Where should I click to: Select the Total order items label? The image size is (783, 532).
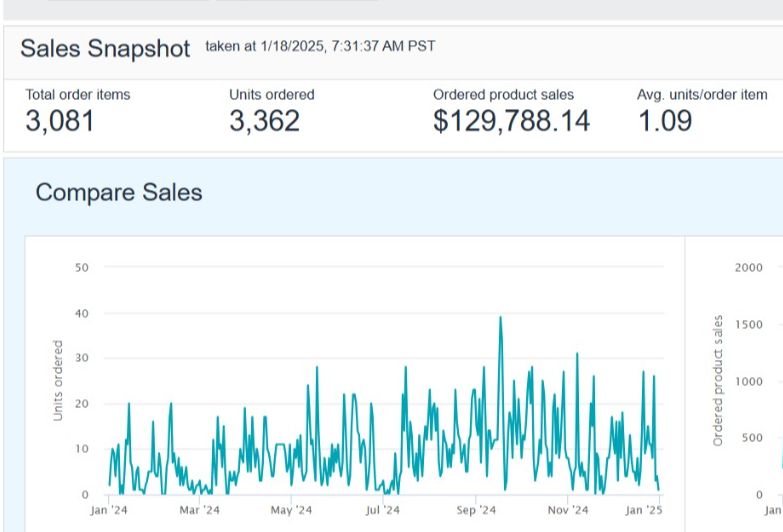(x=78, y=95)
